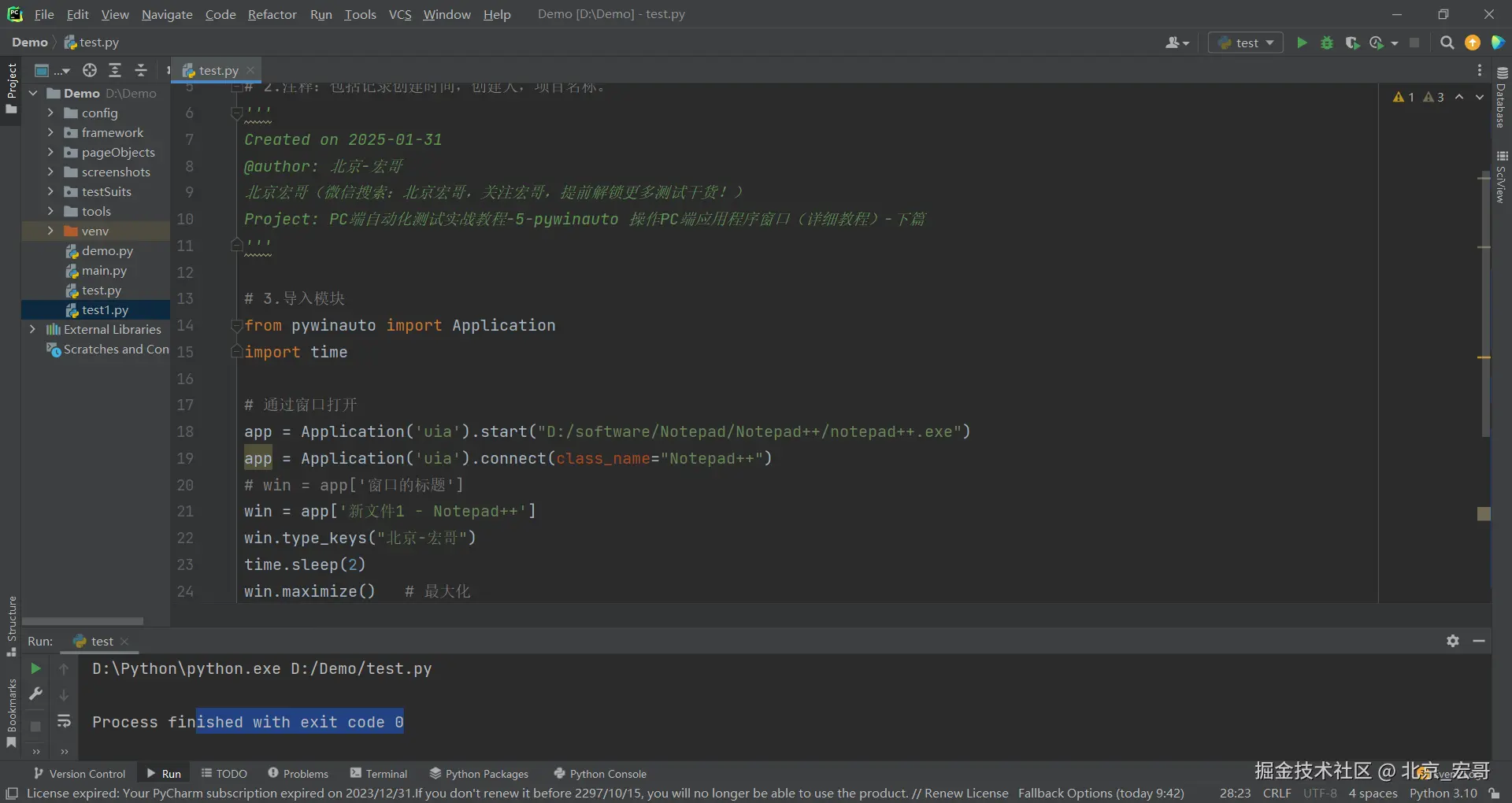Viewport: 1512px width, 803px height.
Task: Open the JetBrains Toolbox colorful icon
Action: 1498,43
